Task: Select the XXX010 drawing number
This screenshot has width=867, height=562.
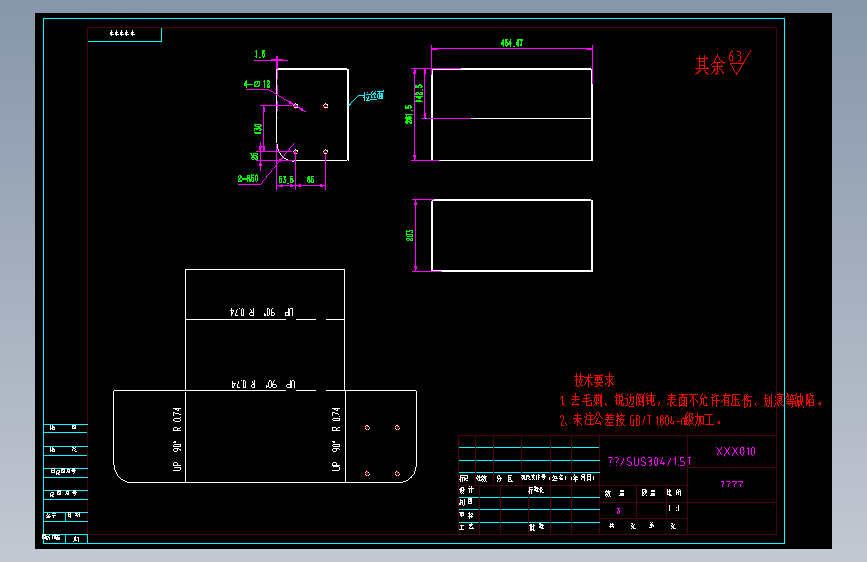Action: click(735, 451)
